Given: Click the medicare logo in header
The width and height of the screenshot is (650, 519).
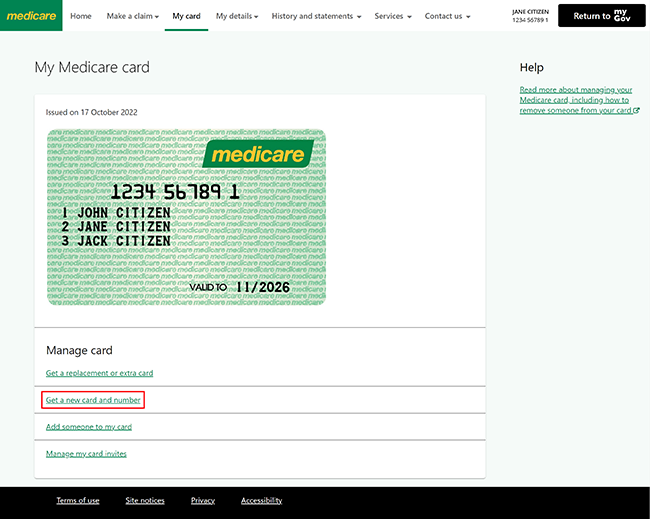Looking at the screenshot, I should coord(31,16).
